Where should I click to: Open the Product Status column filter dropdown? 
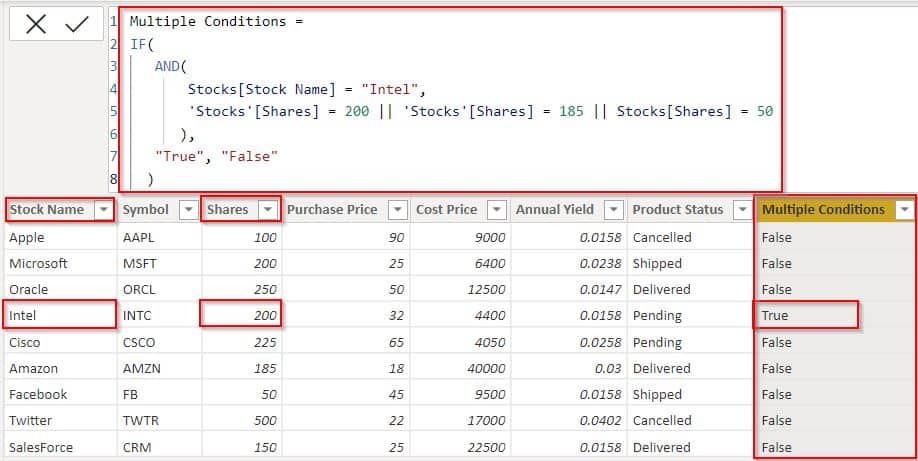[743, 210]
